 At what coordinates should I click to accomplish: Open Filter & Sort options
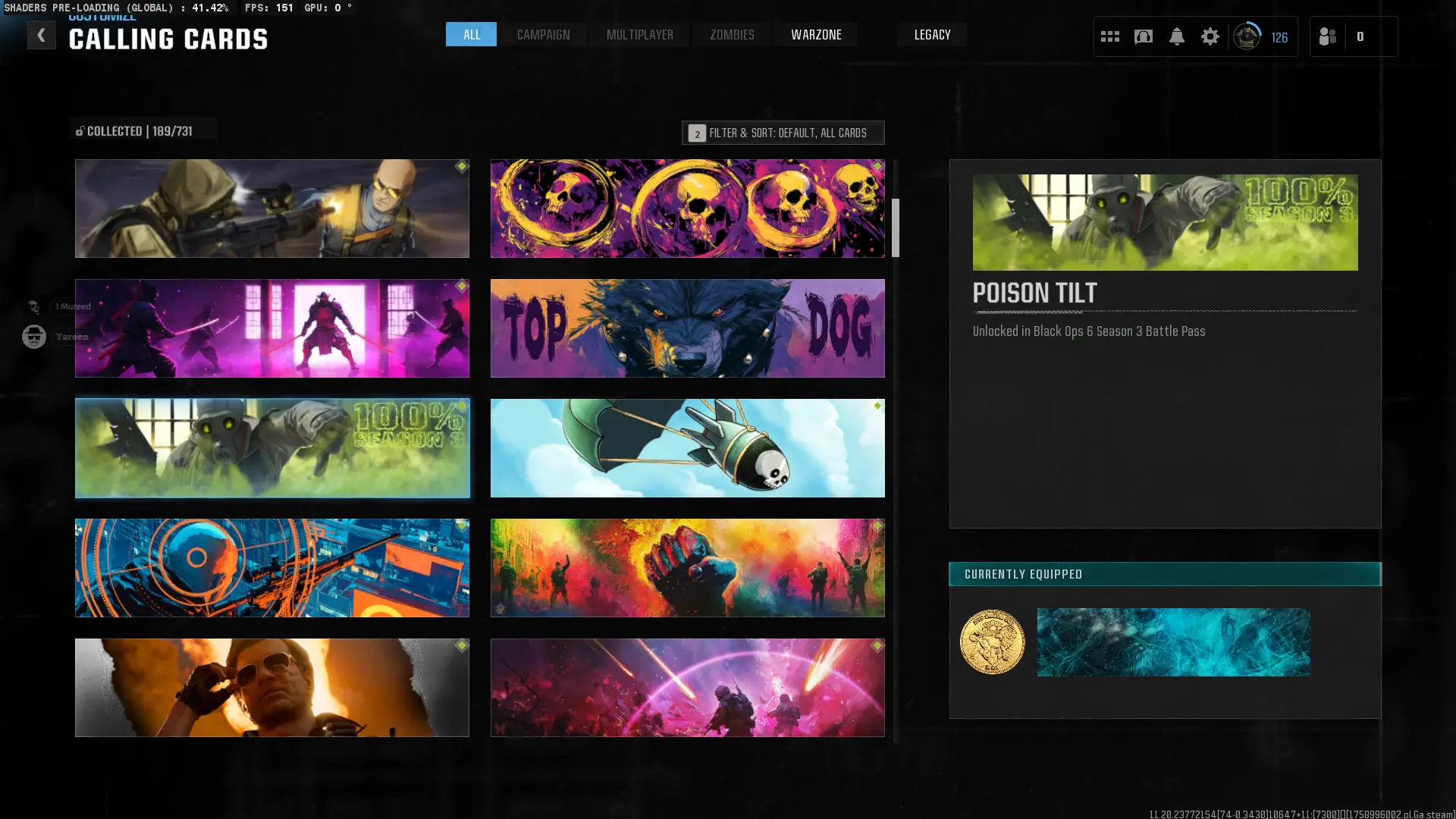tap(783, 133)
